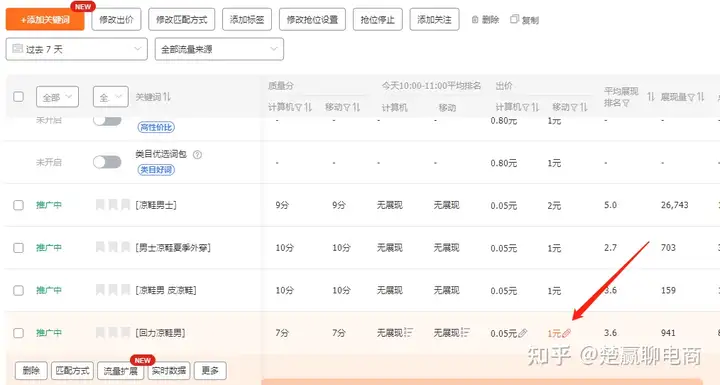Click the bottom 删除 button
This screenshot has width=720, height=385.
coord(31,370)
